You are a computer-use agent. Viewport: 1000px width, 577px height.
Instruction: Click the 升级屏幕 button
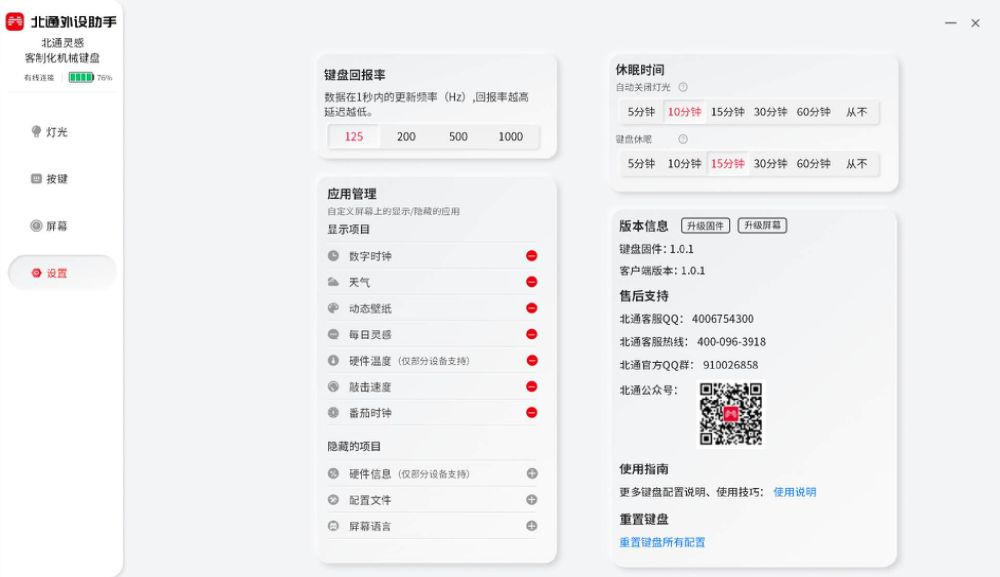tap(762, 225)
